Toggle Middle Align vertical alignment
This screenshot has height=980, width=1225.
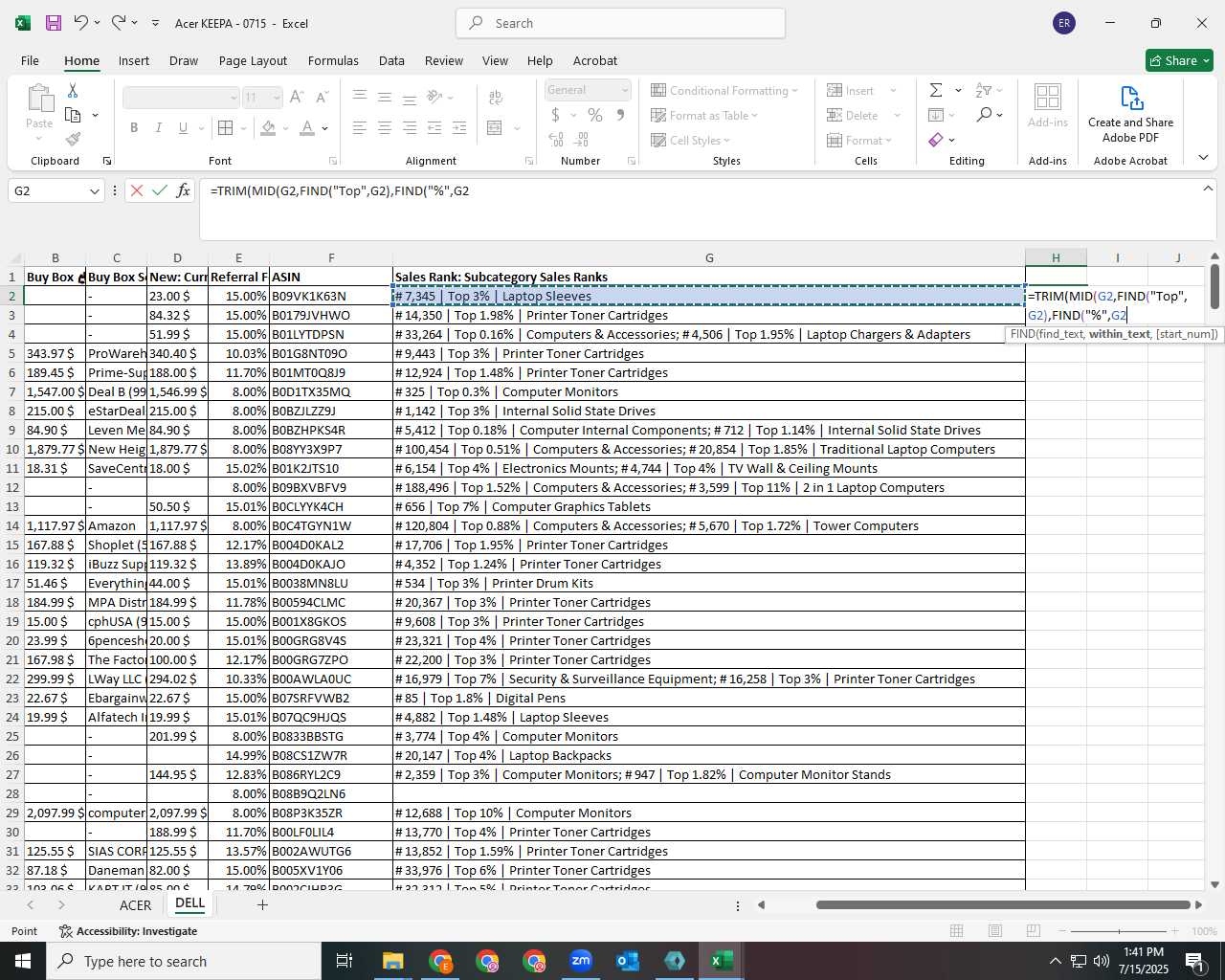click(385, 97)
